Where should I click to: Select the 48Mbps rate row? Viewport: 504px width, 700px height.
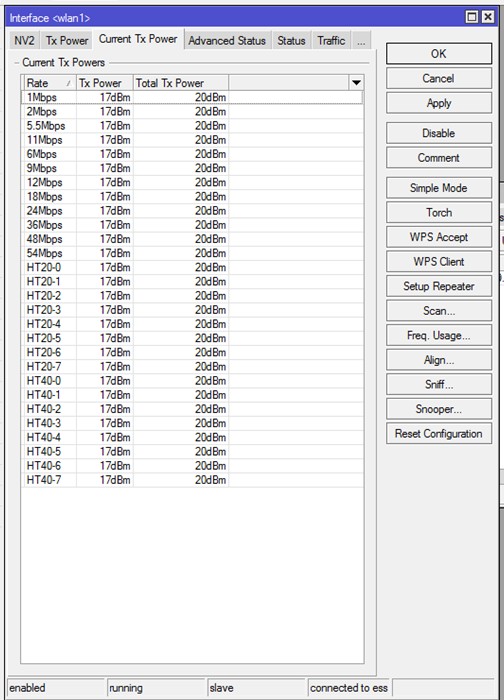(x=192, y=239)
